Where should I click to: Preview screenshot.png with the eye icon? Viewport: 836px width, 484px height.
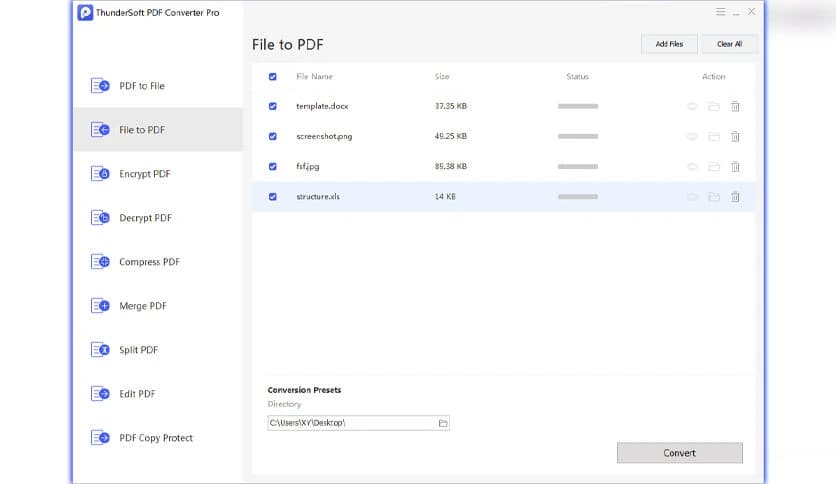coord(692,136)
